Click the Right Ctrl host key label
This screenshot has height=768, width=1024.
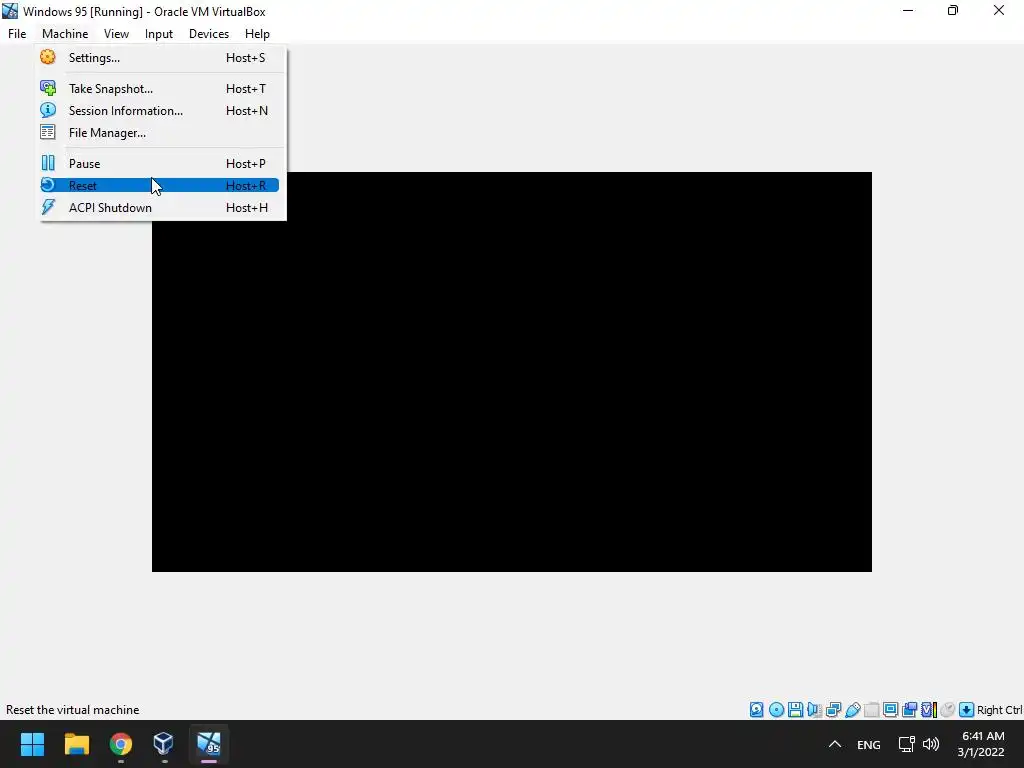999,710
